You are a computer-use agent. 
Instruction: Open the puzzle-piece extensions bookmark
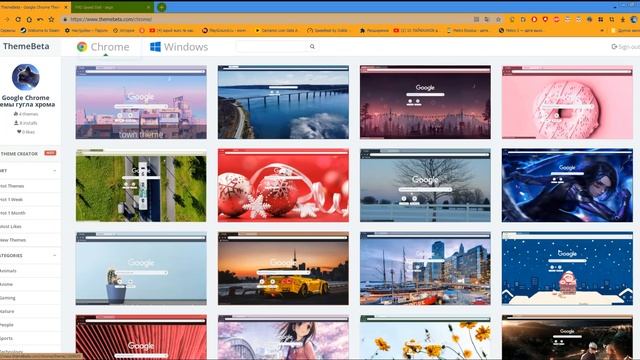pos(374,30)
